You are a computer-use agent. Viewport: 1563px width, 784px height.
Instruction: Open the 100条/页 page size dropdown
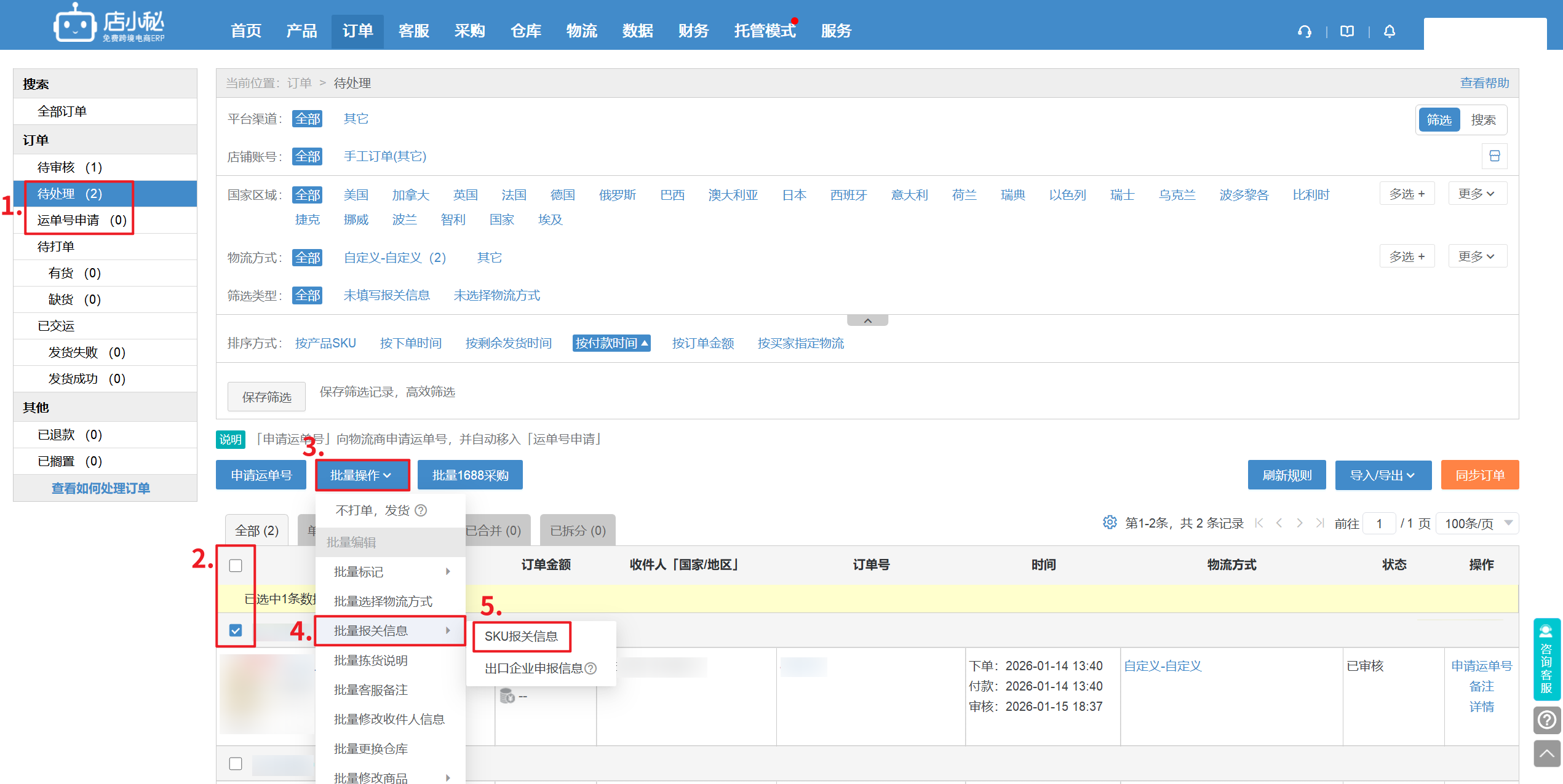pos(1477,523)
